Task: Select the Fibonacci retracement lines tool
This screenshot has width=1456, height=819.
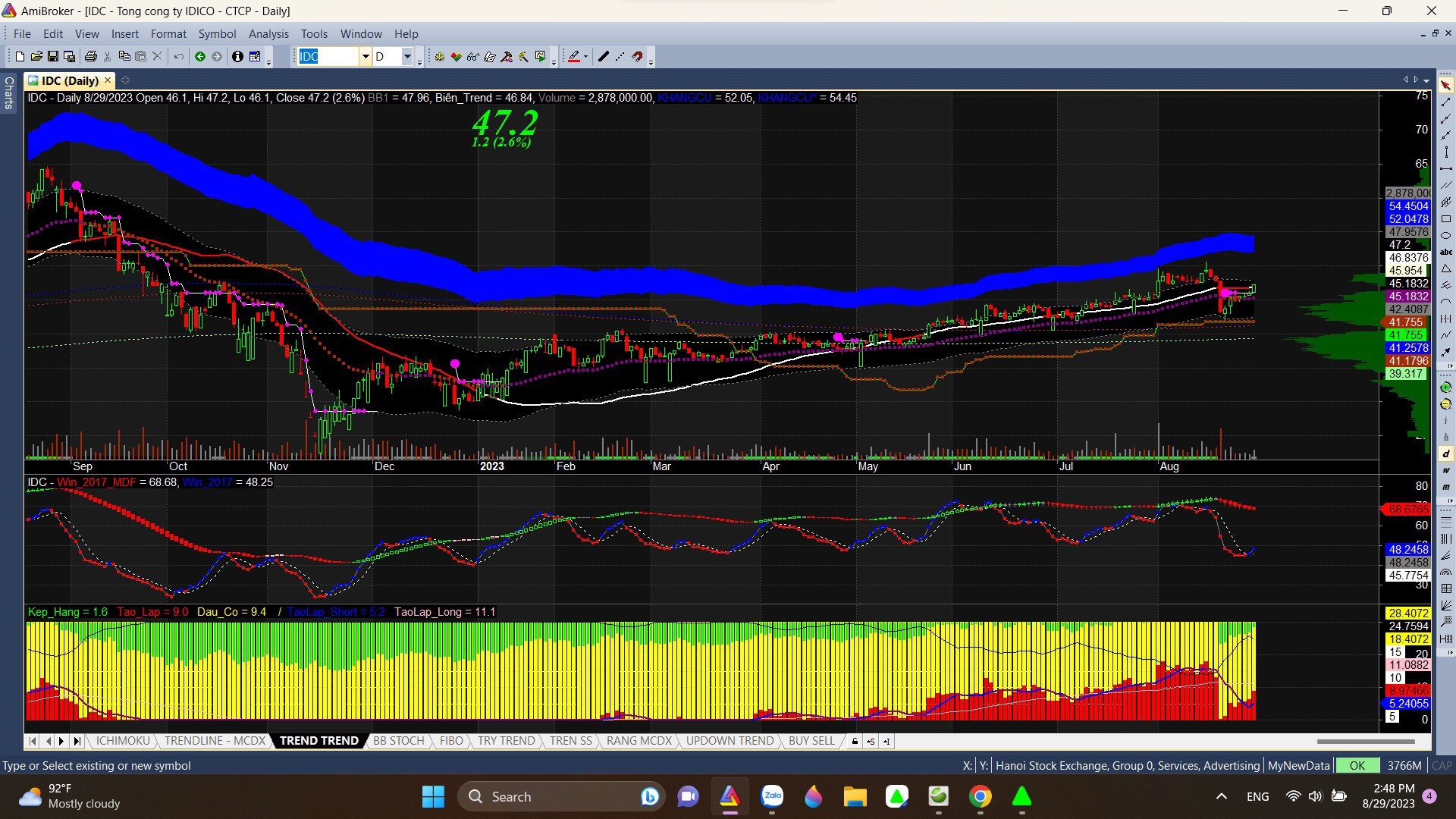Action: (1445, 522)
